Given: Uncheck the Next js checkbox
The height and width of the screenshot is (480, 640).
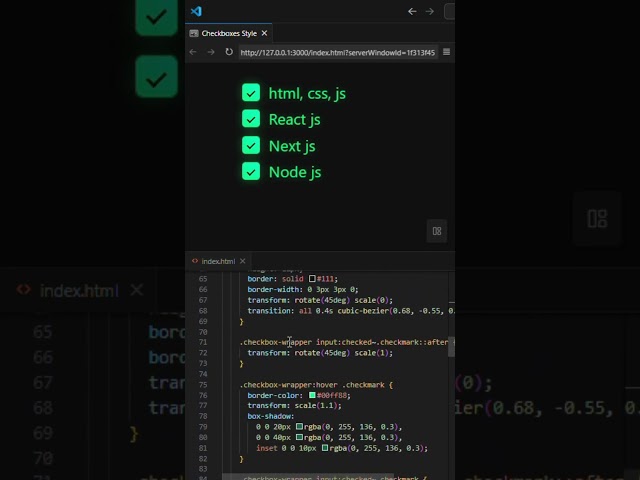Looking at the screenshot, I should click(251, 145).
